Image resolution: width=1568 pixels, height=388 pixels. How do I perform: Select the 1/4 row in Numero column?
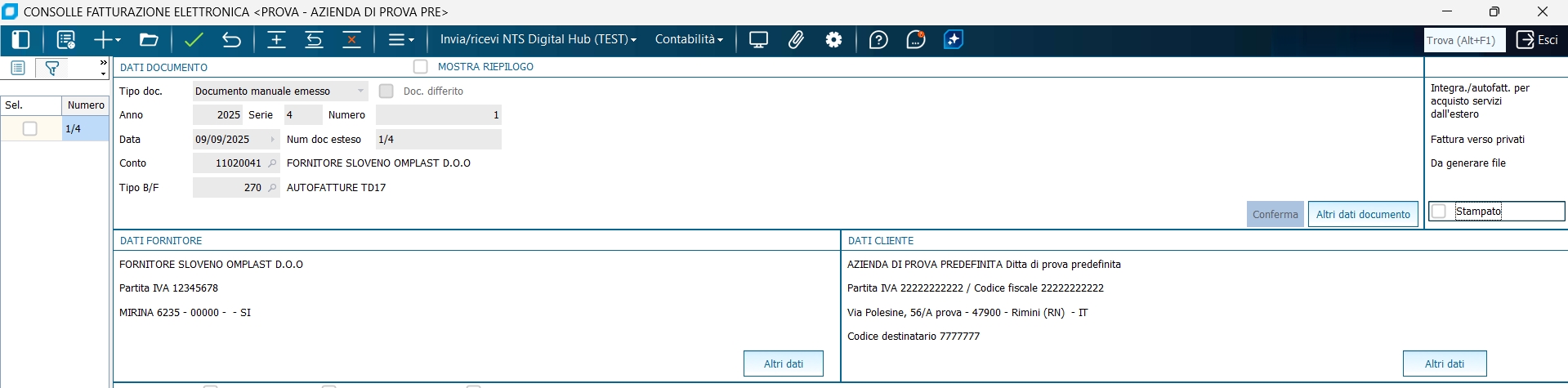pyautogui.click(x=85, y=128)
